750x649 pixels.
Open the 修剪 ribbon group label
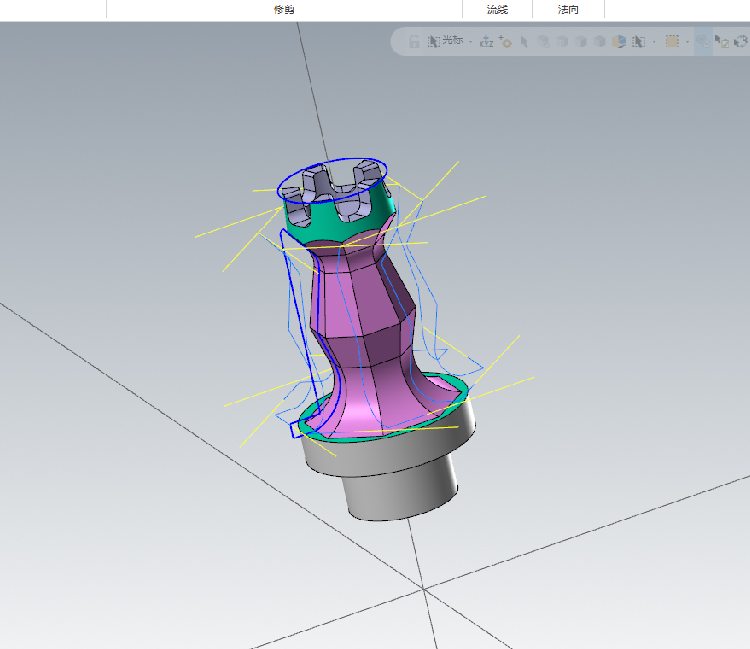(284, 10)
